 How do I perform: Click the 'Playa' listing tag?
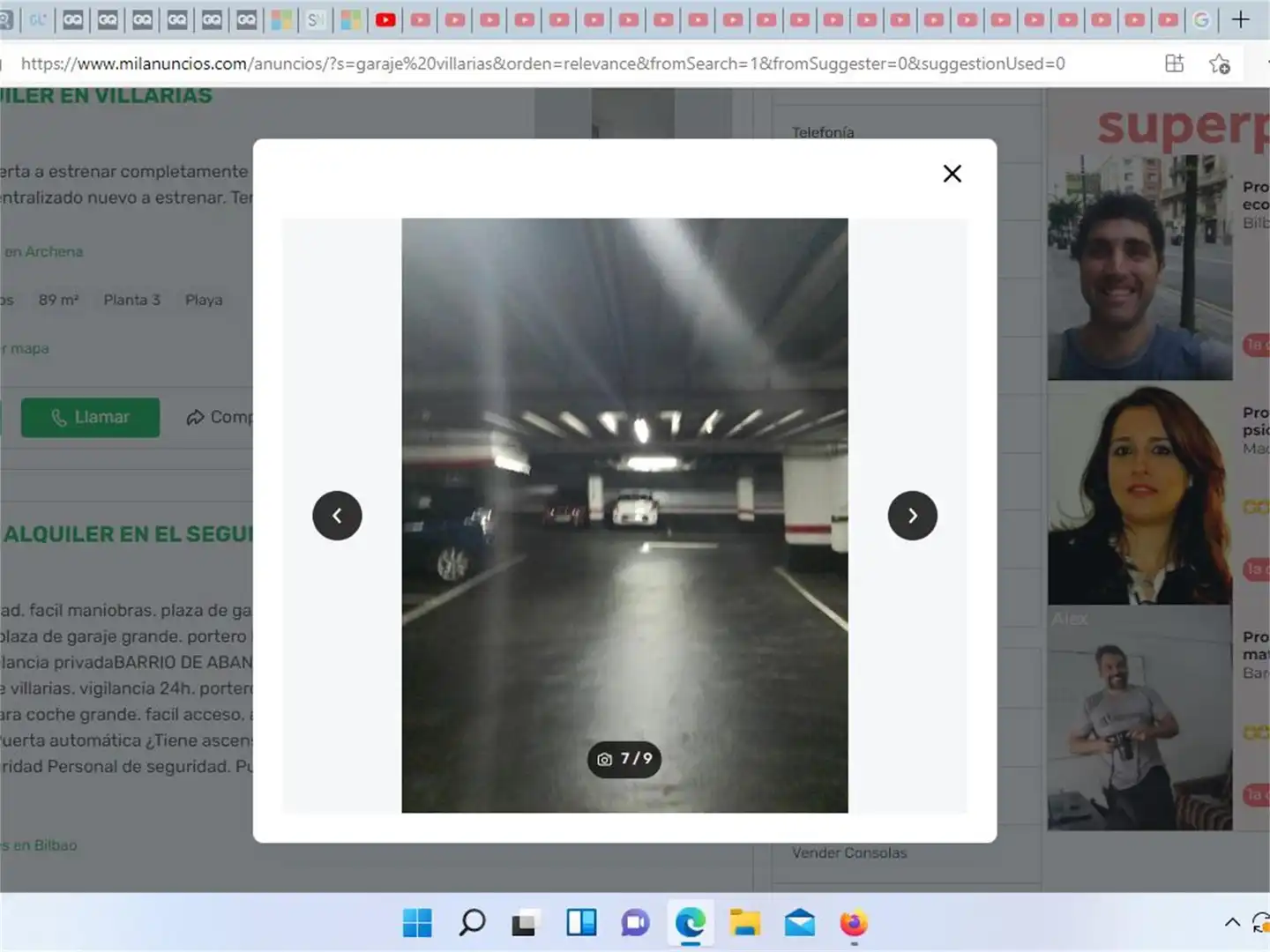(204, 300)
